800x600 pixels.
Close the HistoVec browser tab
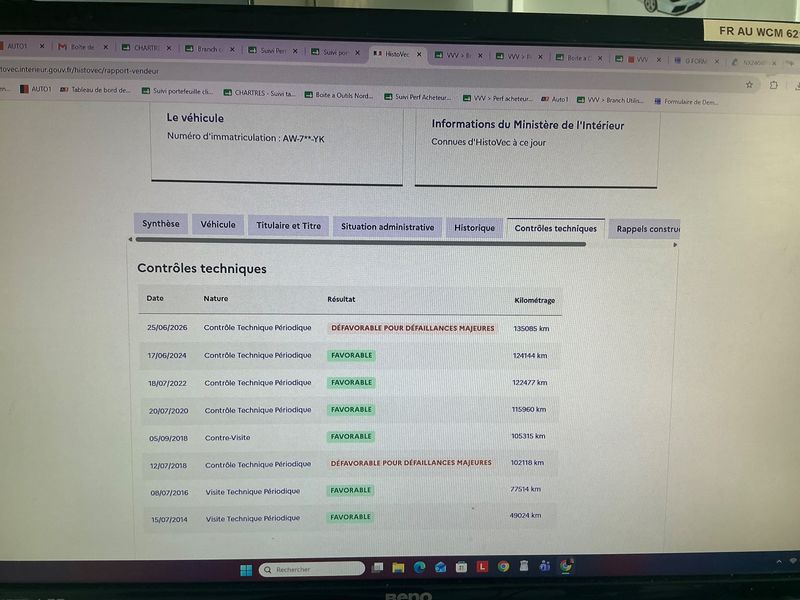(419, 54)
